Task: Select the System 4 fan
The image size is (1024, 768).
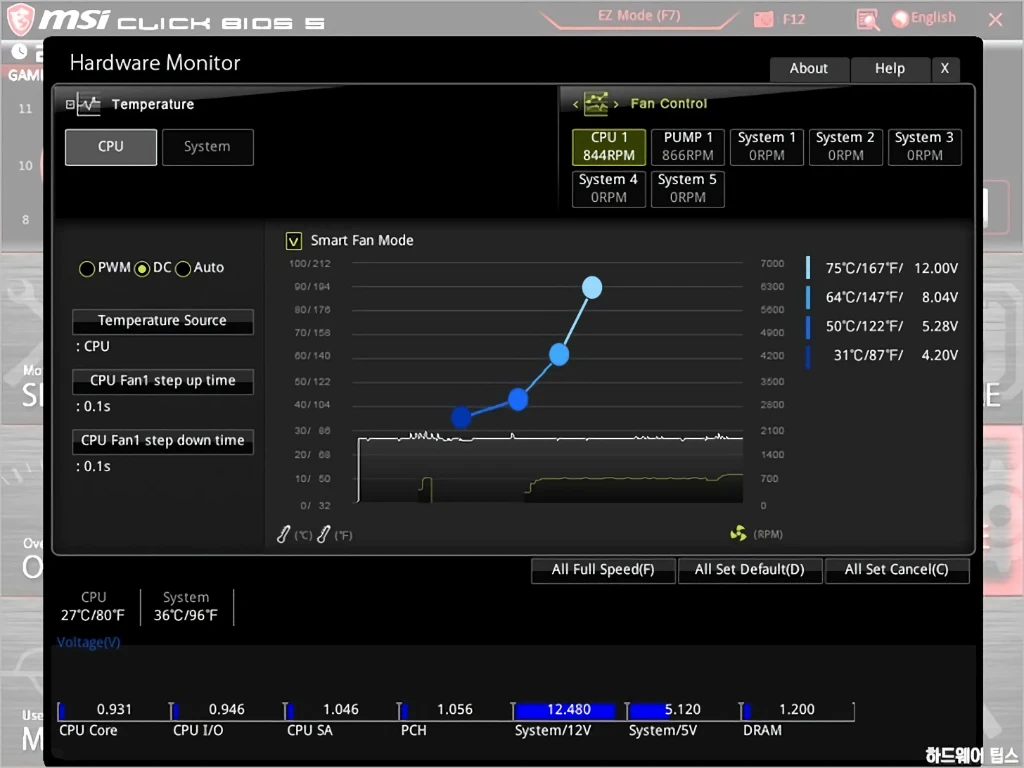Action: (609, 189)
